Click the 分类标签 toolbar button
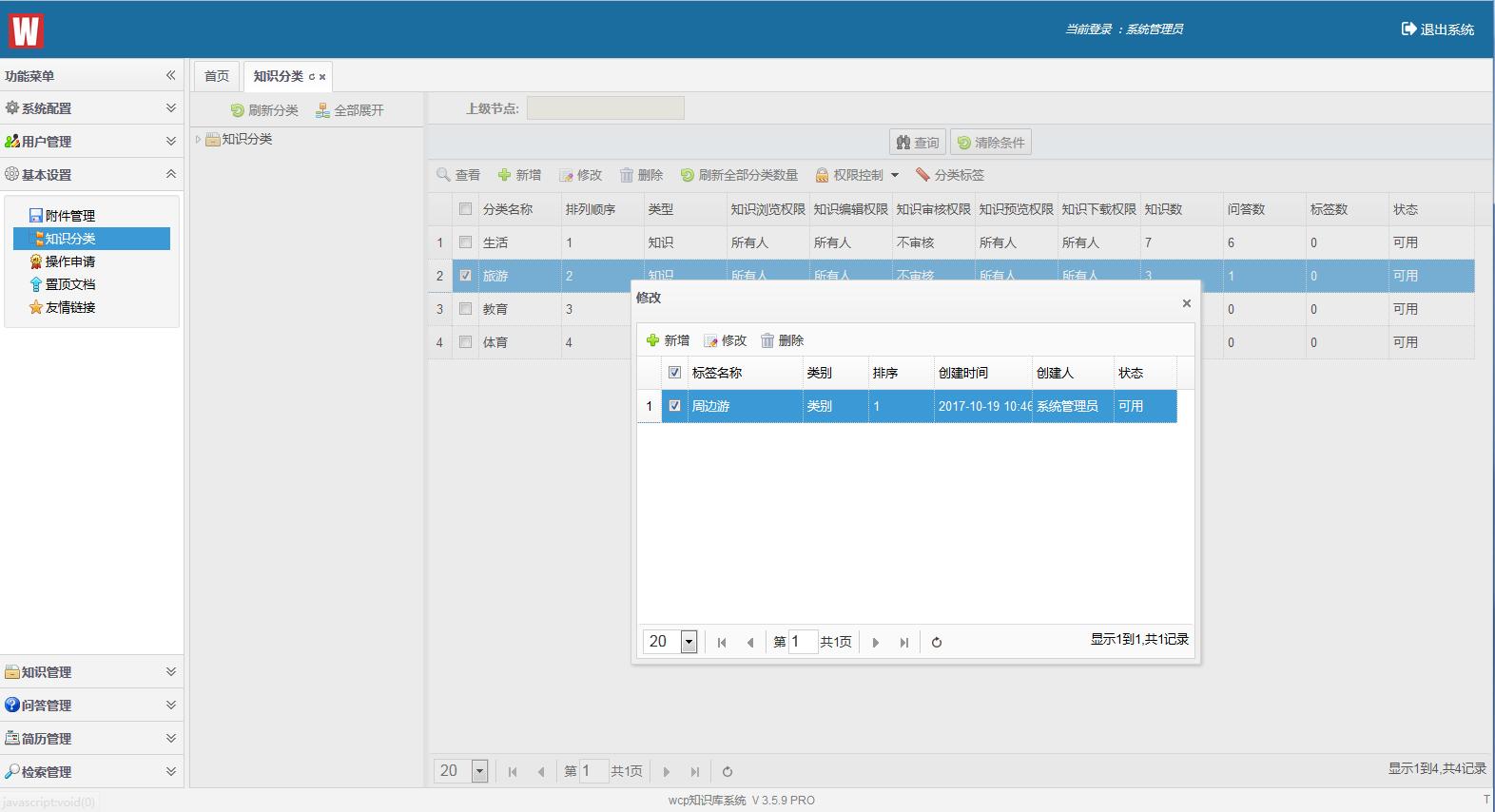The width and height of the screenshot is (1495, 812). pyautogui.click(x=949, y=175)
